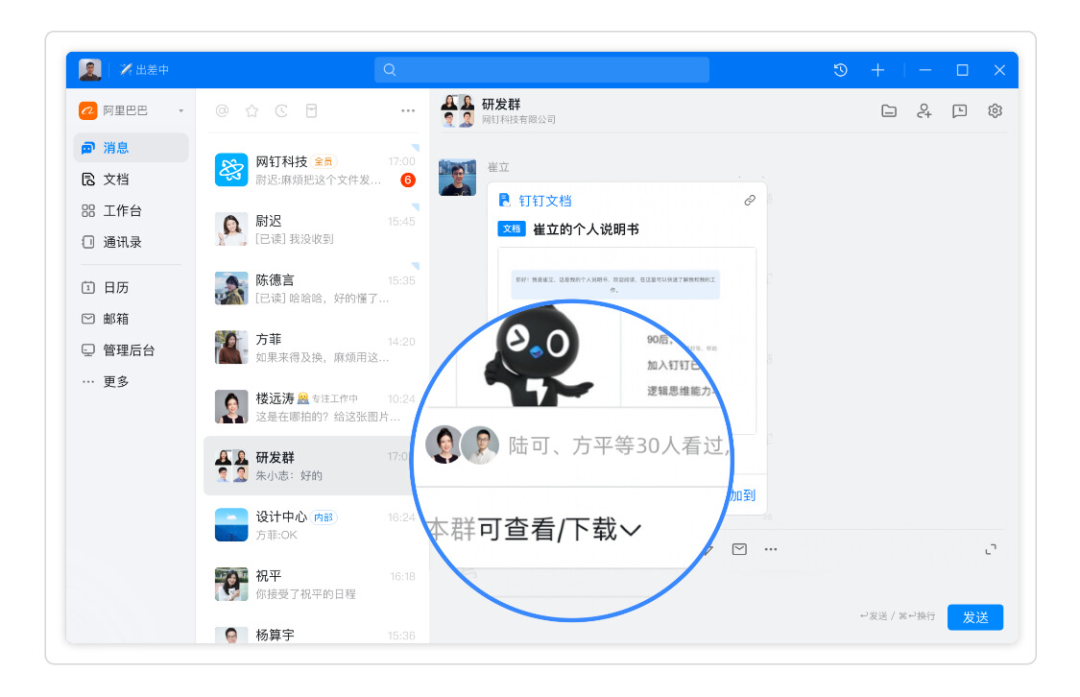Click the user profile avatar in title bar
This screenshot has height=697, width=1080.
tap(90, 70)
